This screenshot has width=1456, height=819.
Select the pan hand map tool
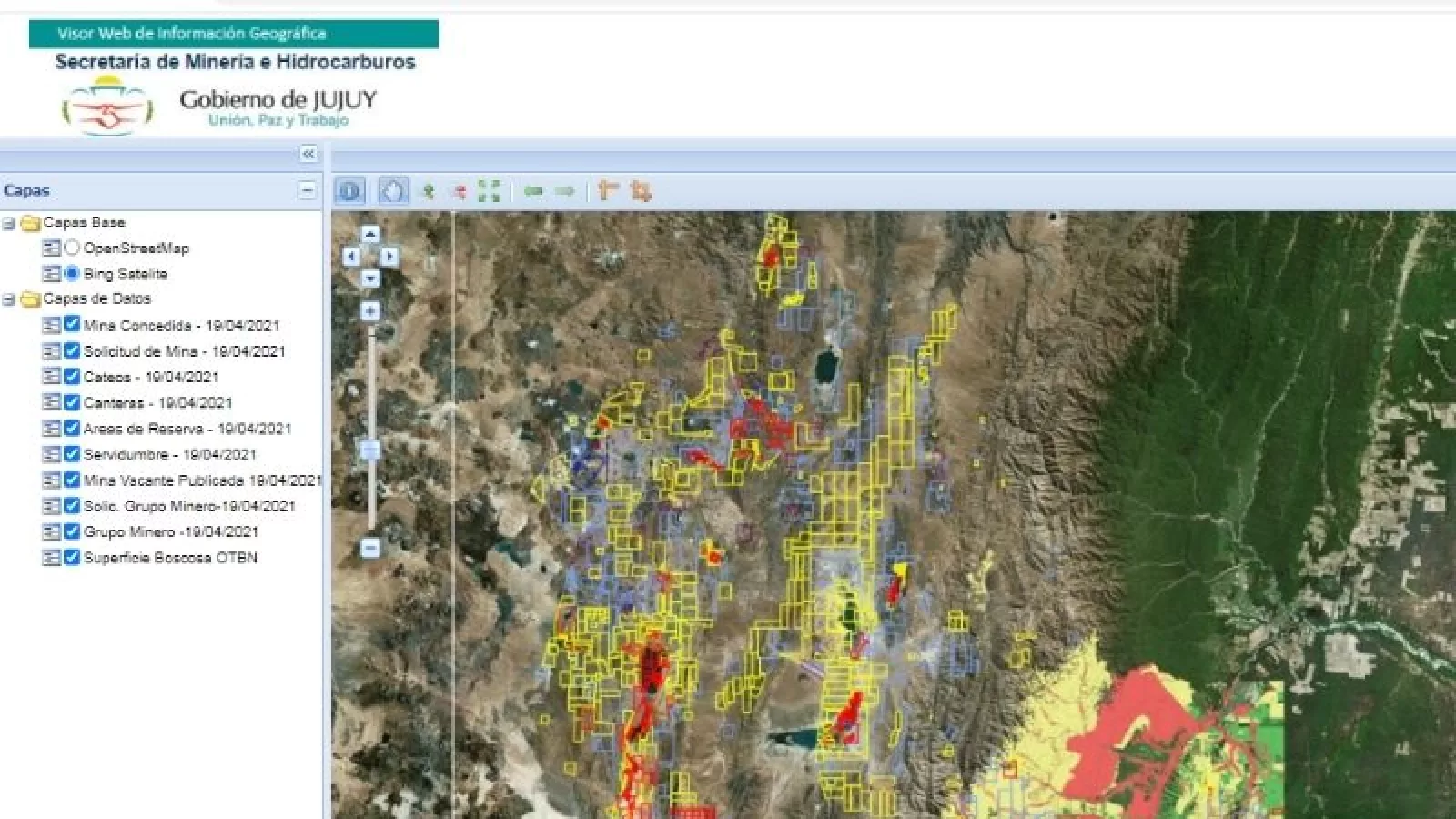393,191
